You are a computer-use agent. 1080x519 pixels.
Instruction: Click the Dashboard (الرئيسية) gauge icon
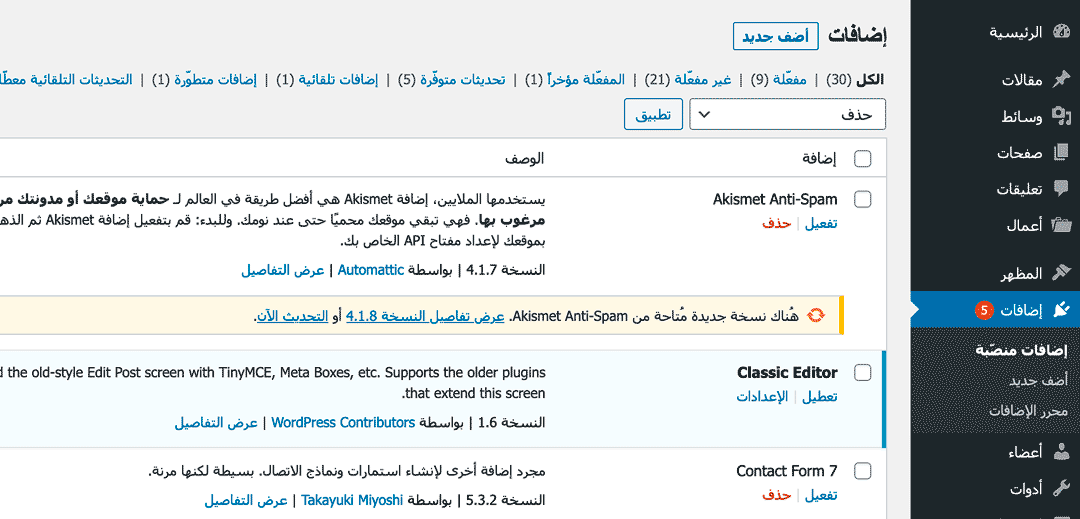pyautogui.click(x=1060, y=32)
